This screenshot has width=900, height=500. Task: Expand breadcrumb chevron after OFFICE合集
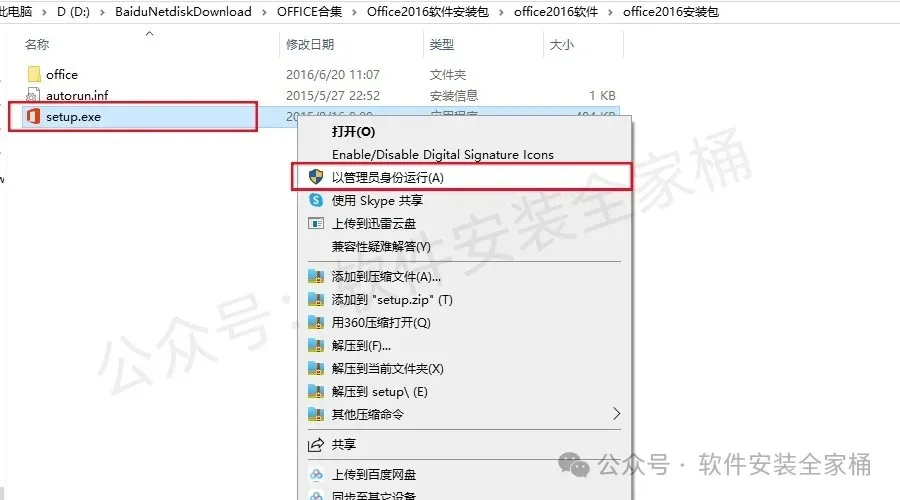tap(354, 12)
